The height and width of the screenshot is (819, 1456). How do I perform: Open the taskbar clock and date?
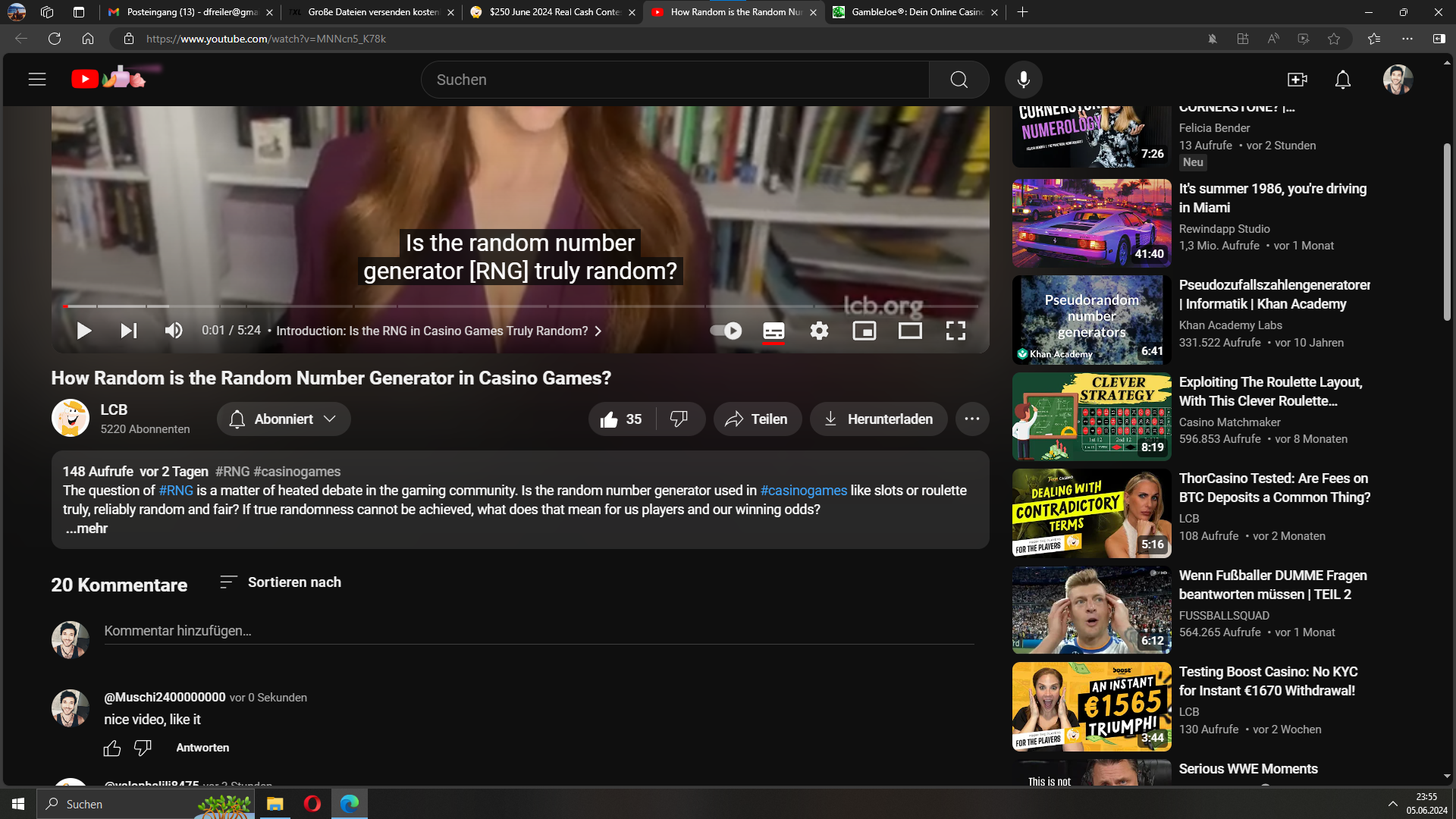click(x=1426, y=804)
